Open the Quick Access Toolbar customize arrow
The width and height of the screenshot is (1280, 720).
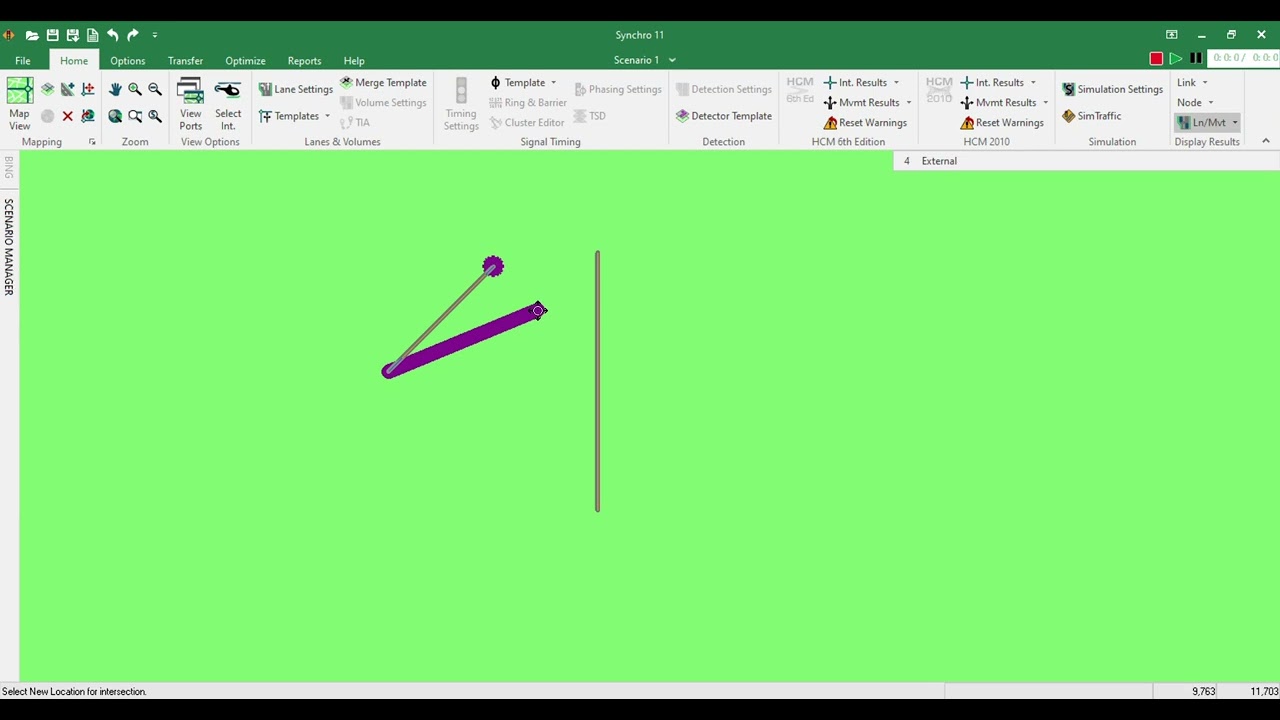click(155, 35)
